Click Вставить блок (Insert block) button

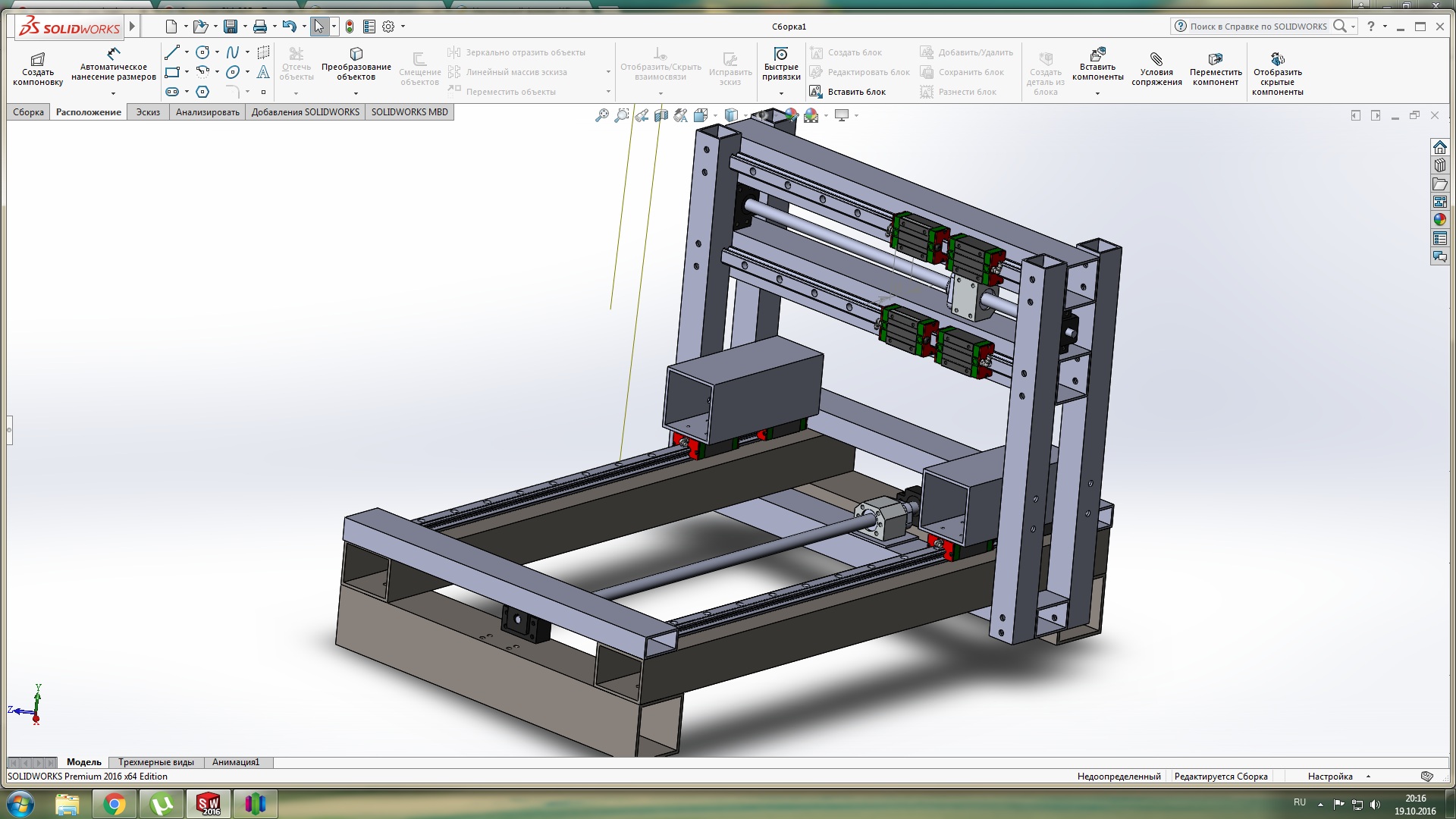848,92
